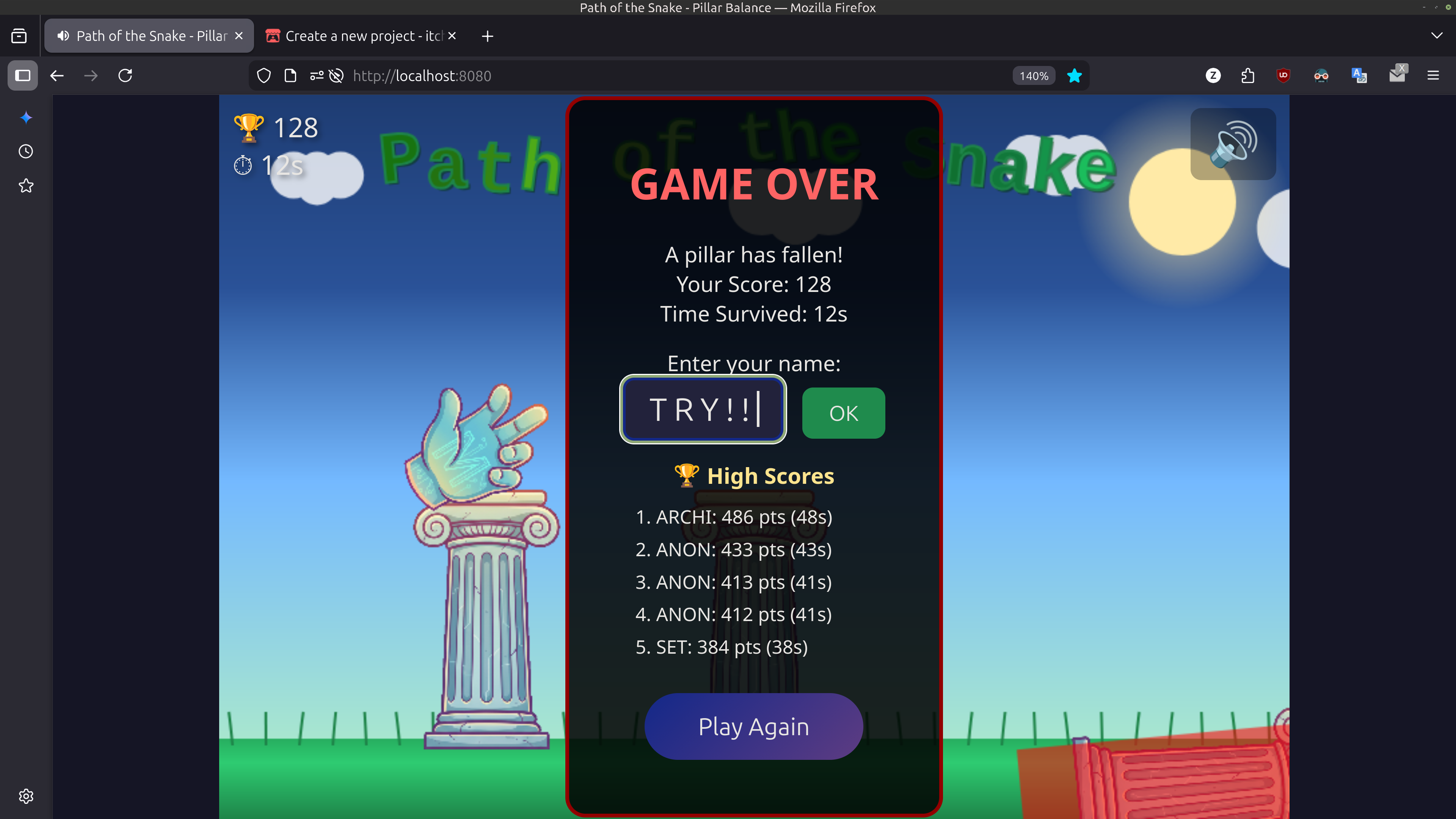Open the sidebar settings gear
1456x819 pixels.
click(26, 796)
